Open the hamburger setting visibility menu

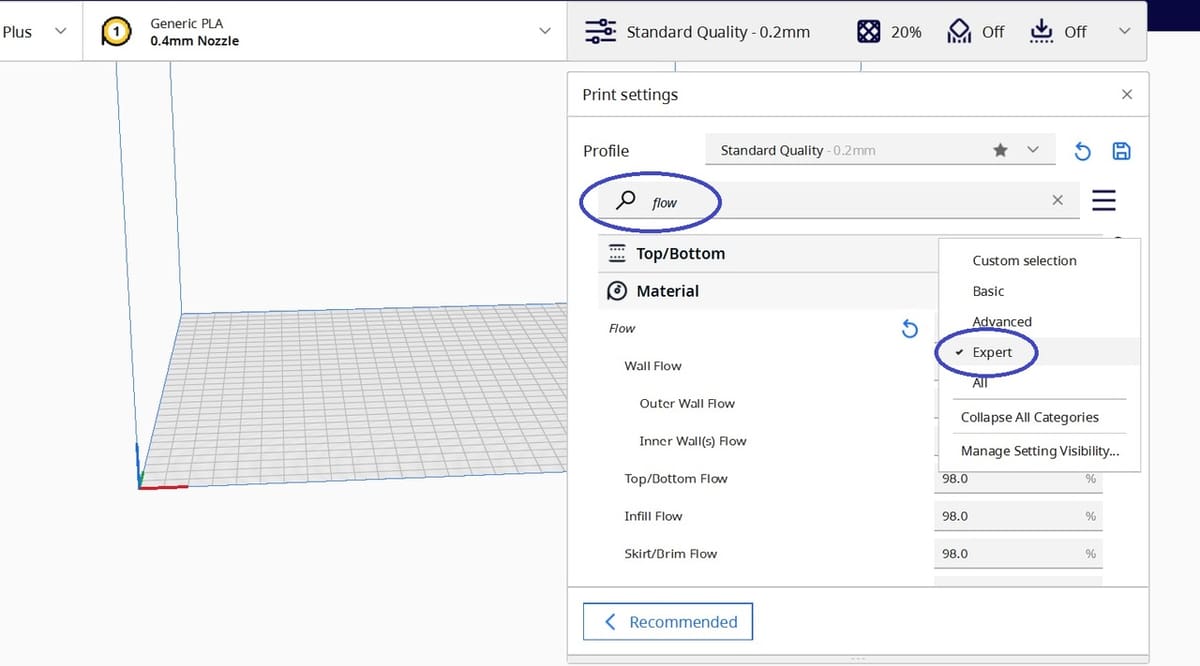point(1103,200)
